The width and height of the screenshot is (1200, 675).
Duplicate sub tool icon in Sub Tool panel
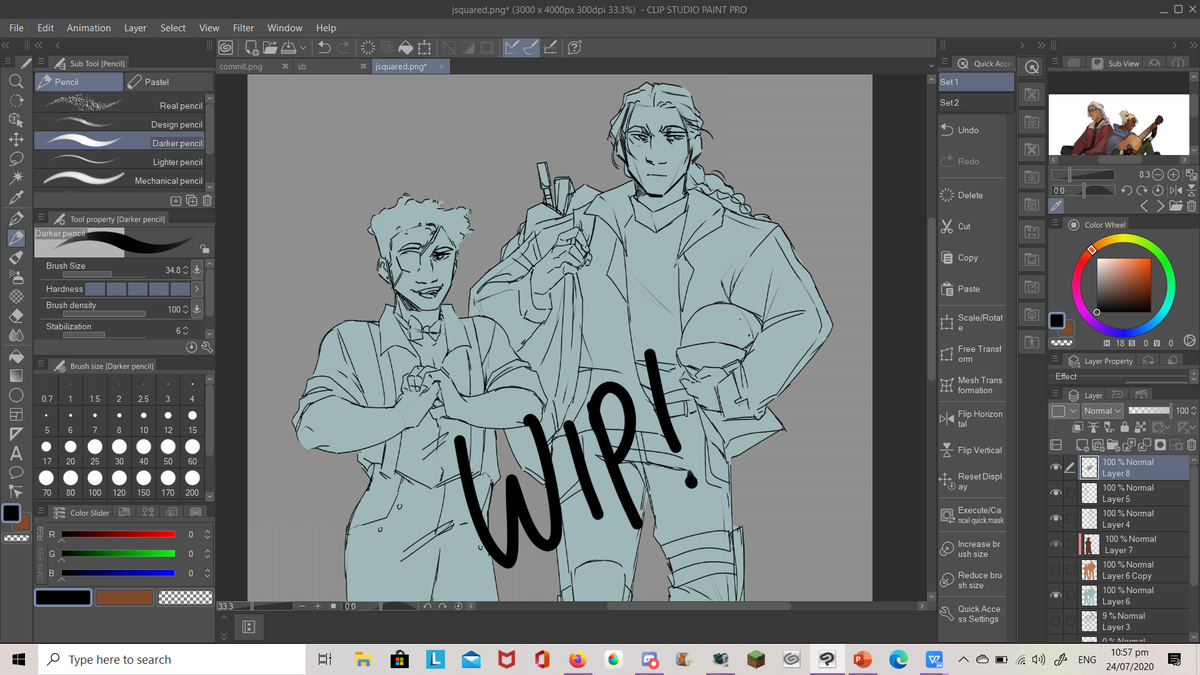click(x=191, y=199)
